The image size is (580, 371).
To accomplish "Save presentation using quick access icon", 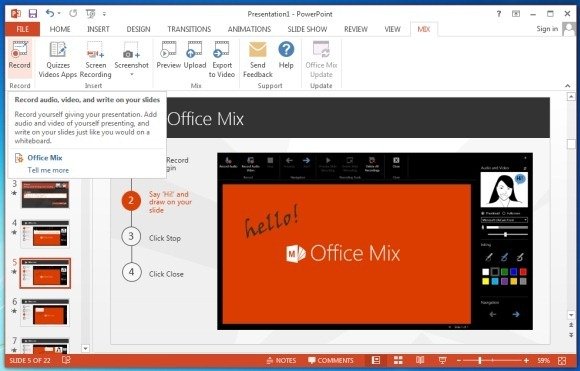I will click(33, 14).
